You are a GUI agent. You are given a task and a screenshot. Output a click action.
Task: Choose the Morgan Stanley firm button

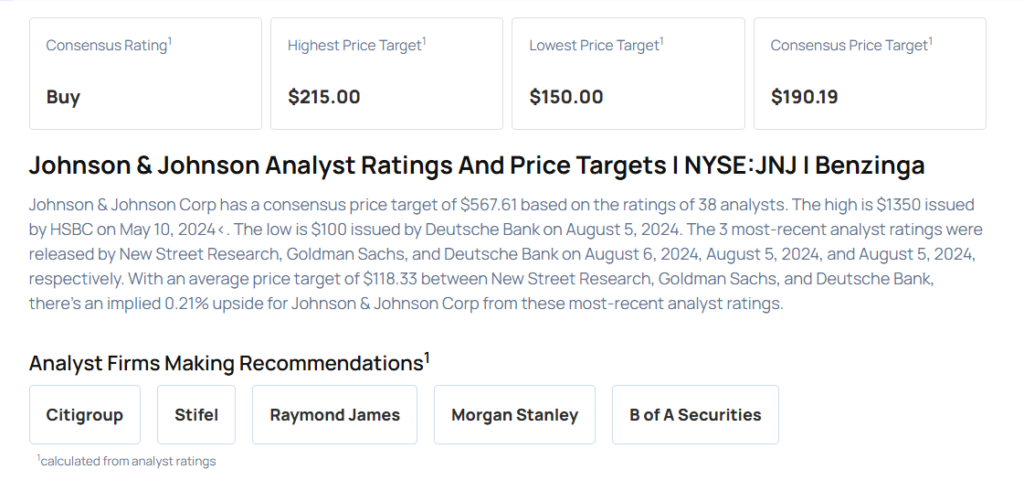pos(514,415)
